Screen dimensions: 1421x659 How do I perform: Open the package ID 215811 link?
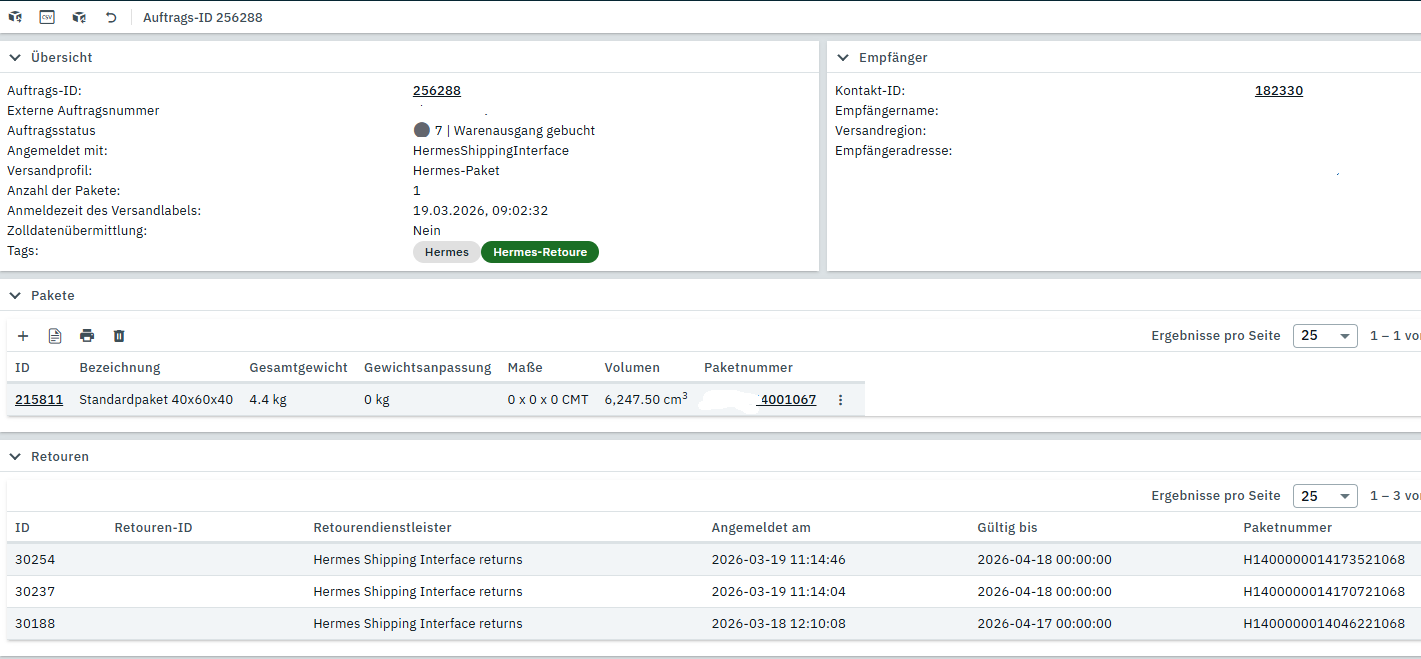point(39,400)
